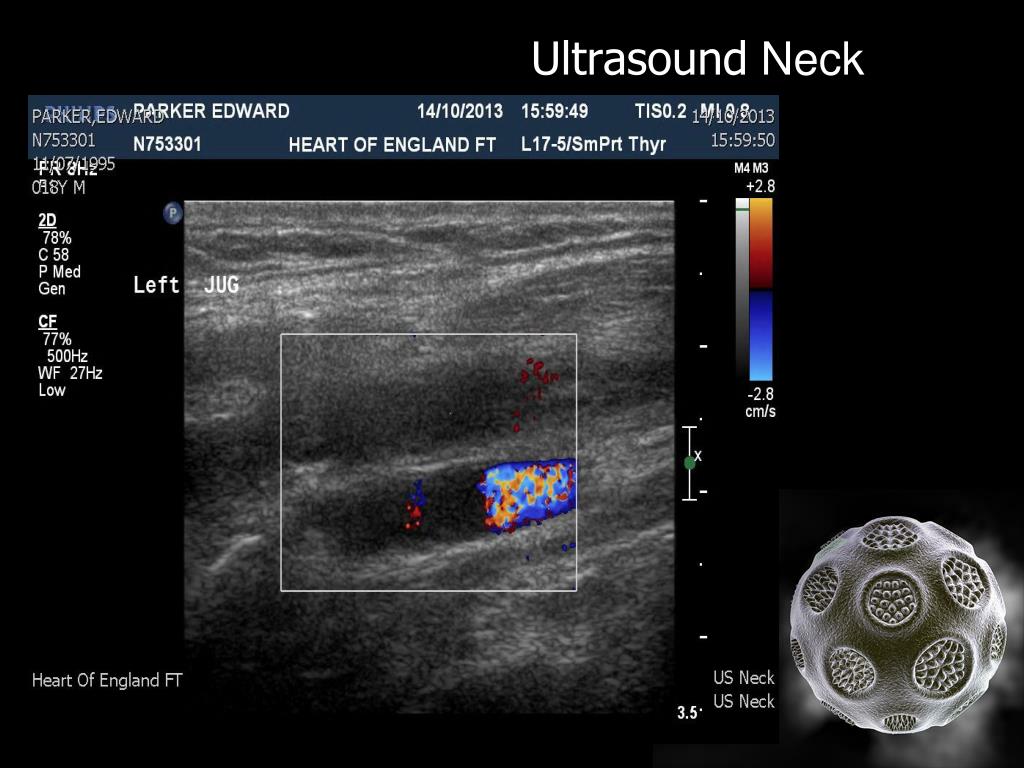Click the blue-orange flow patch in the vessel
Screen dimensions: 1024x768
(528, 493)
